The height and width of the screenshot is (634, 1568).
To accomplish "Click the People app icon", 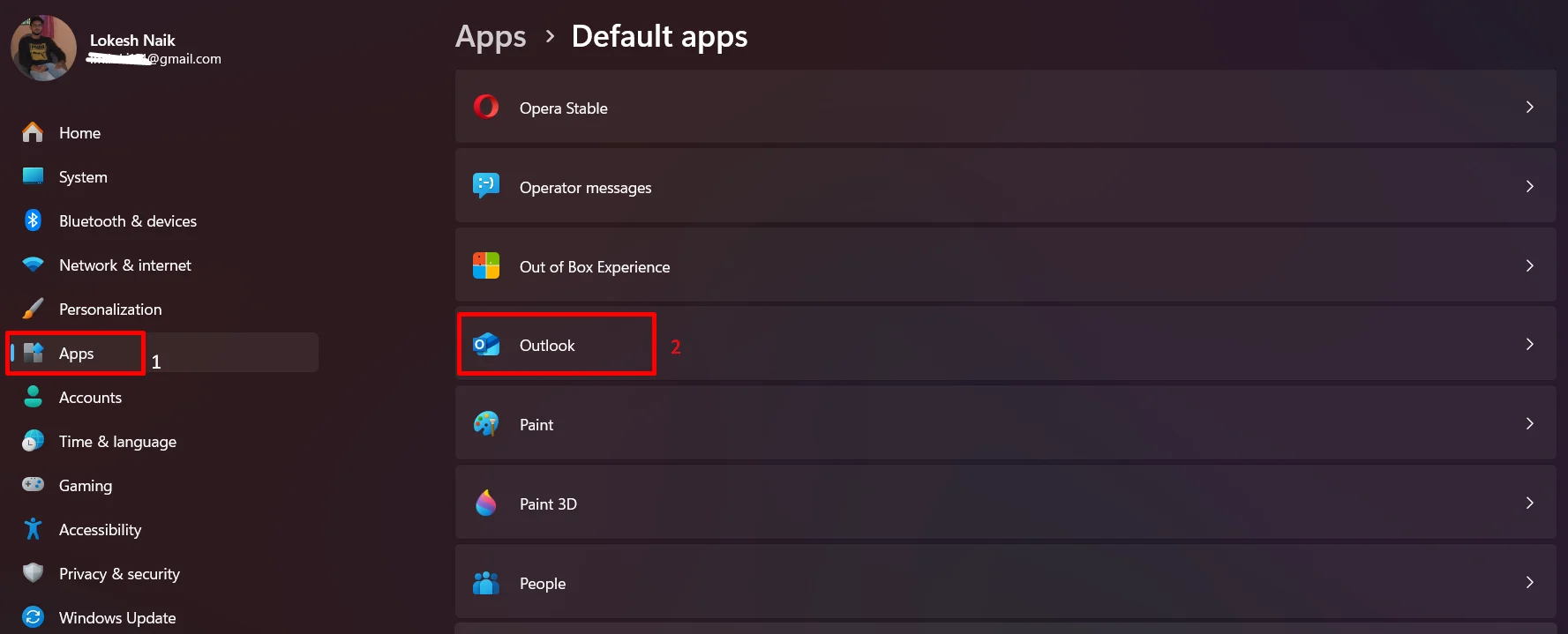I will [x=486, y=583].
